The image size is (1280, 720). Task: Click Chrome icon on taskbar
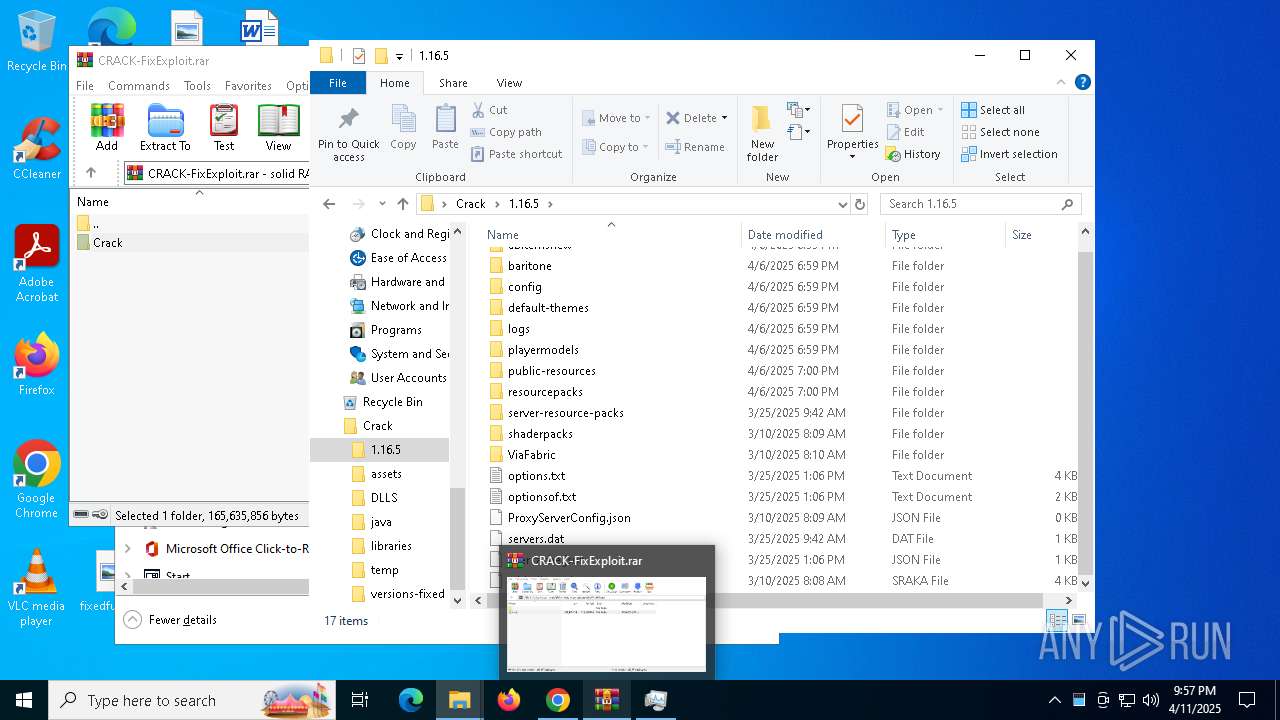558,700
